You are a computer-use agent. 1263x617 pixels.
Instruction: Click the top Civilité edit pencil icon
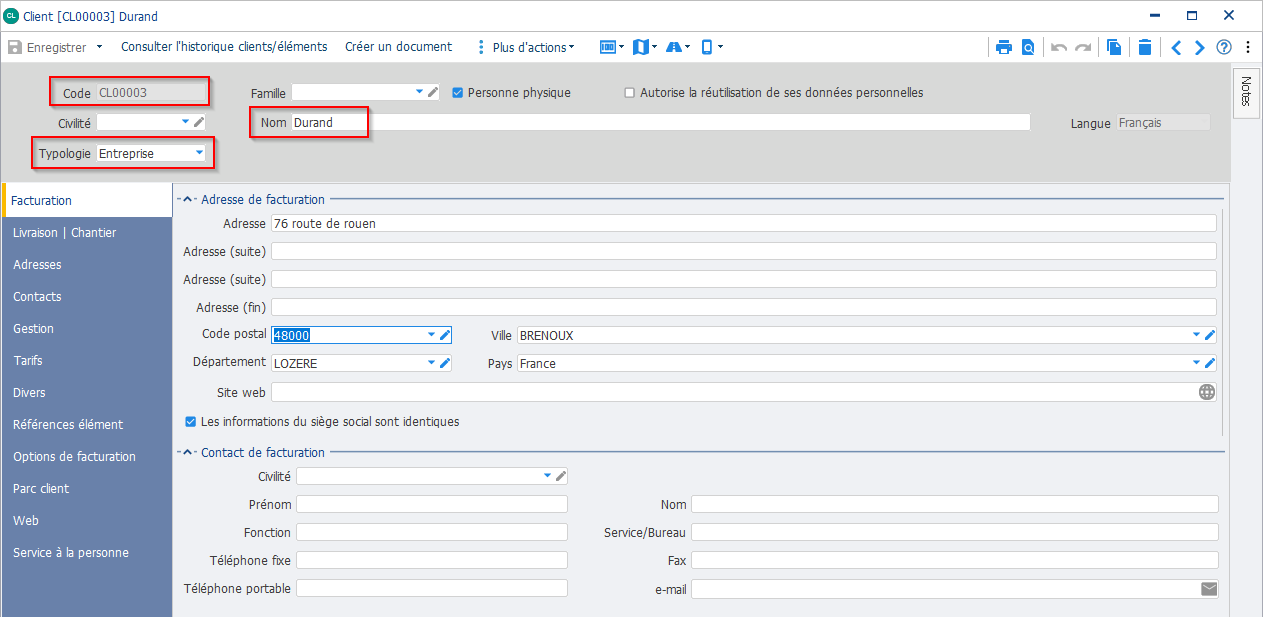199,122
